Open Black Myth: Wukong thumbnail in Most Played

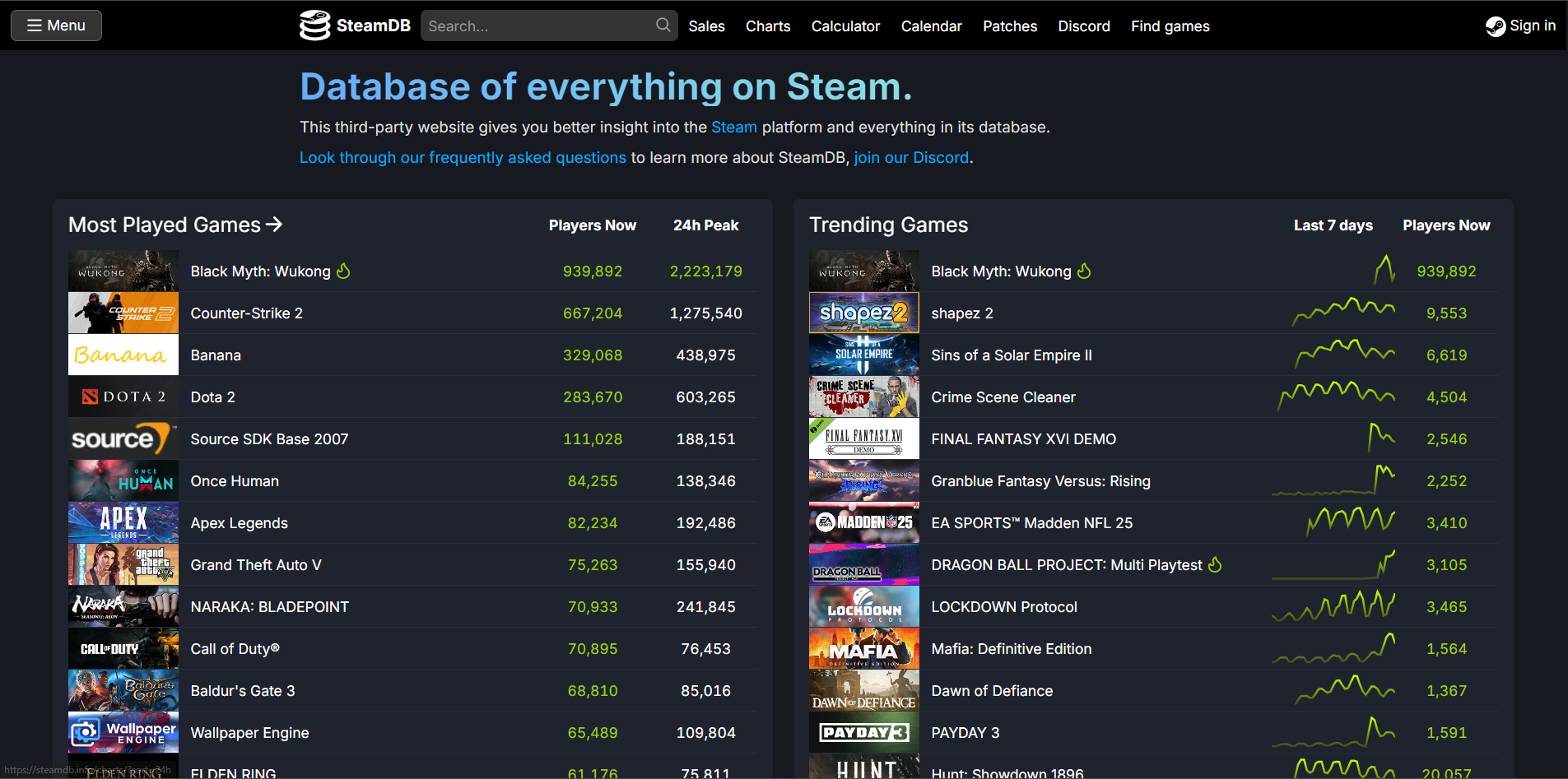123,271
